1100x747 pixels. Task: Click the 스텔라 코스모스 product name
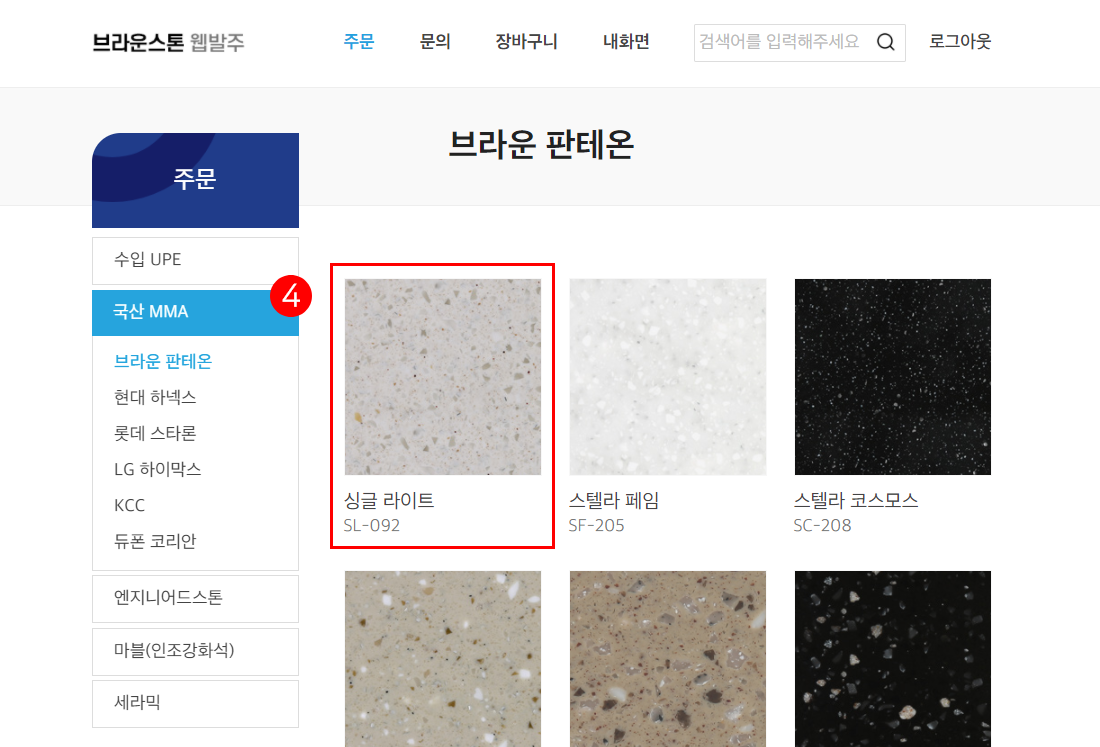(x=856, y=500)
